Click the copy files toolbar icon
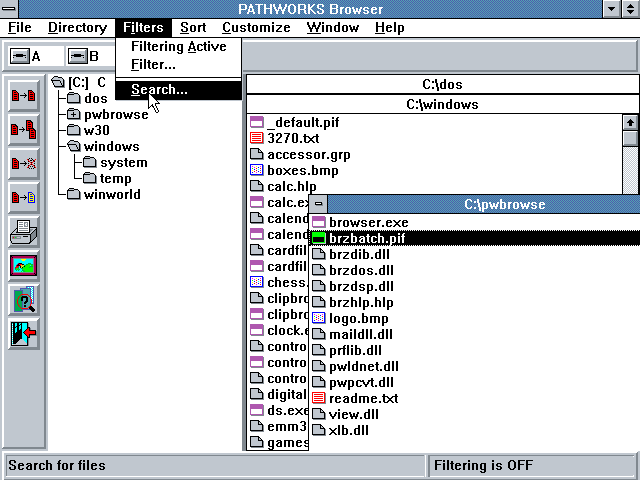The image size is (640, 480). (x=24, y=96)
